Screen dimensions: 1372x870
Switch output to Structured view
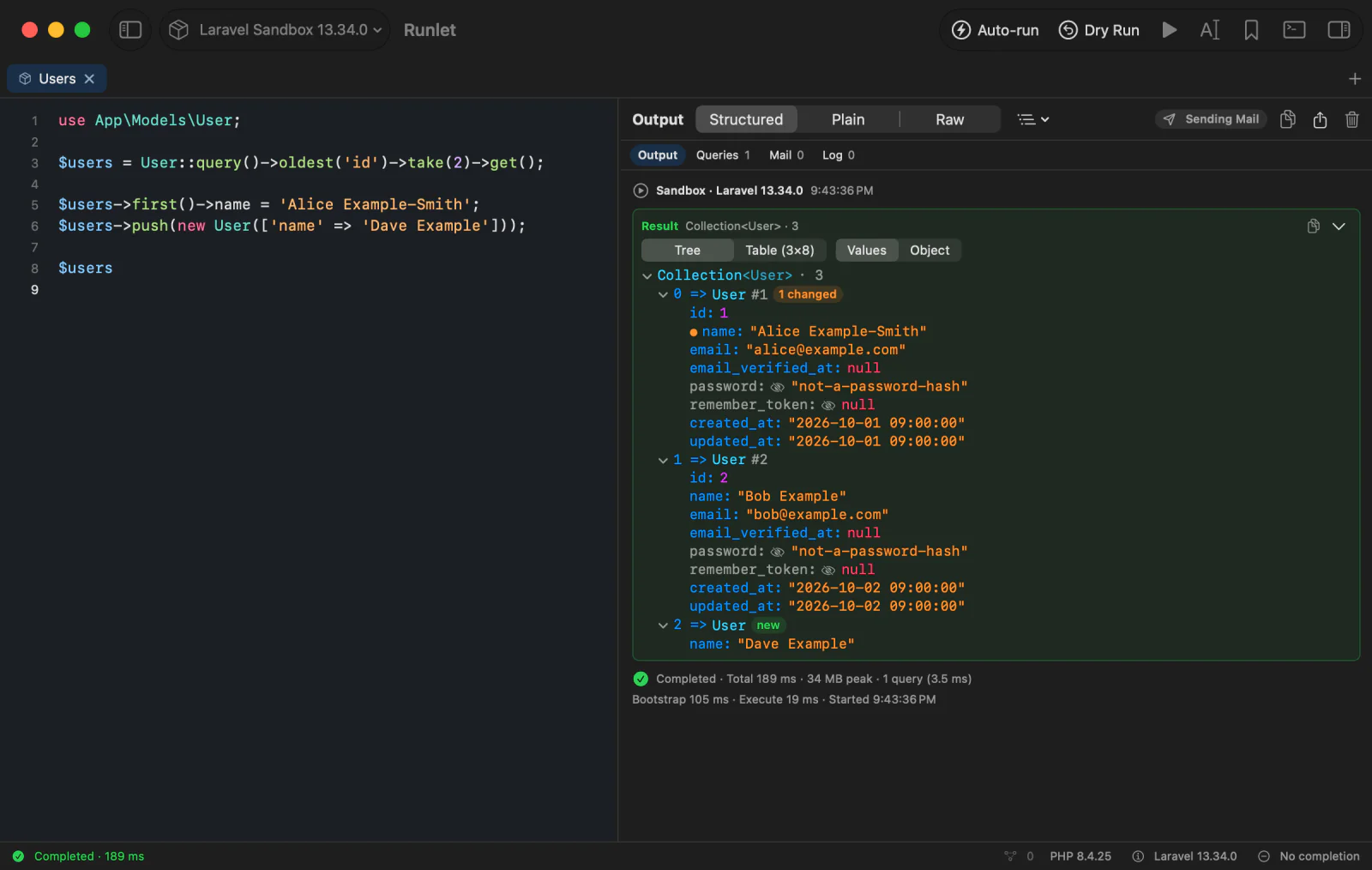pos(746,119)
